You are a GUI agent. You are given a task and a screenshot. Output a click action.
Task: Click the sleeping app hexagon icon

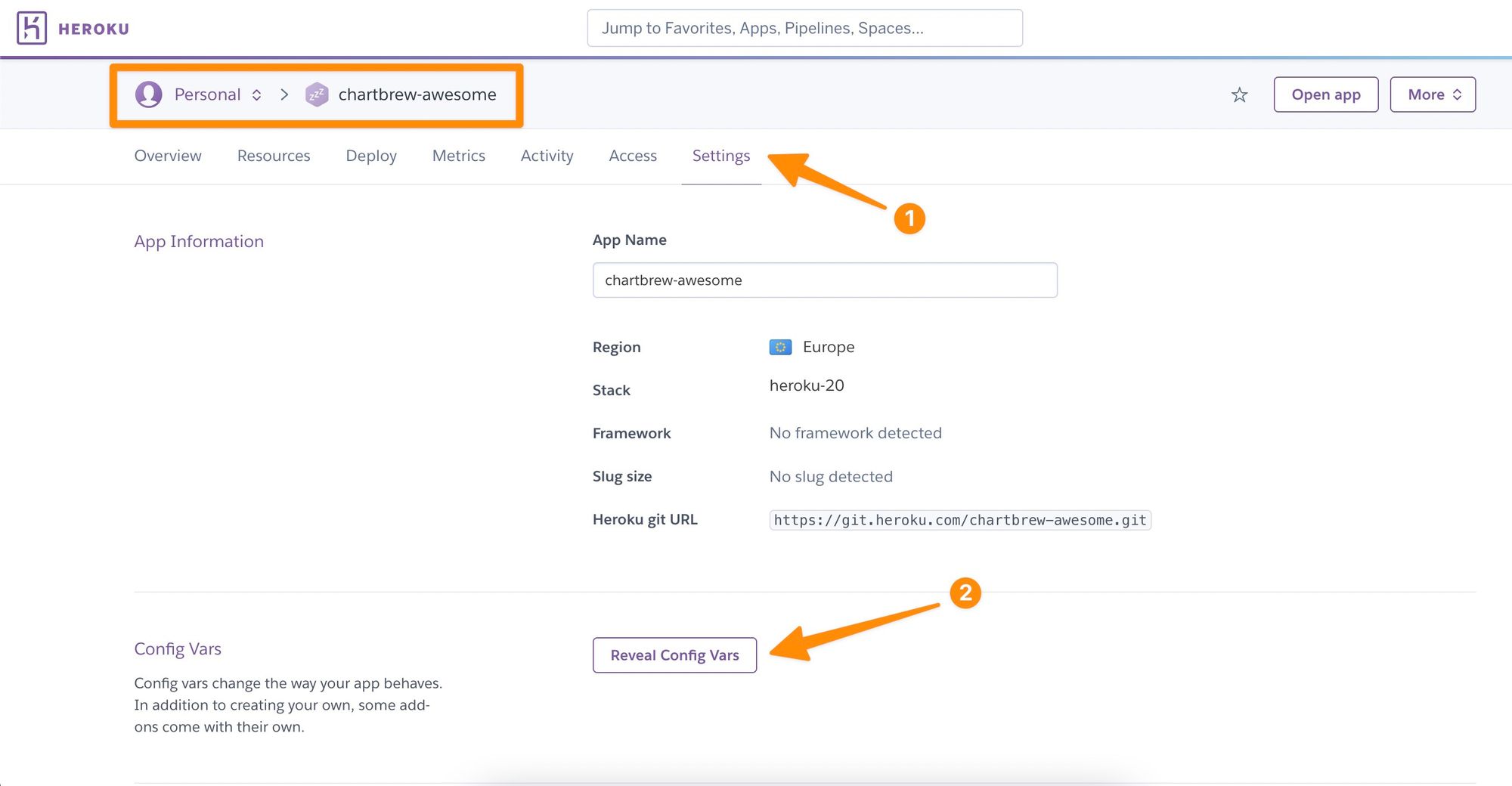(316, 94)
